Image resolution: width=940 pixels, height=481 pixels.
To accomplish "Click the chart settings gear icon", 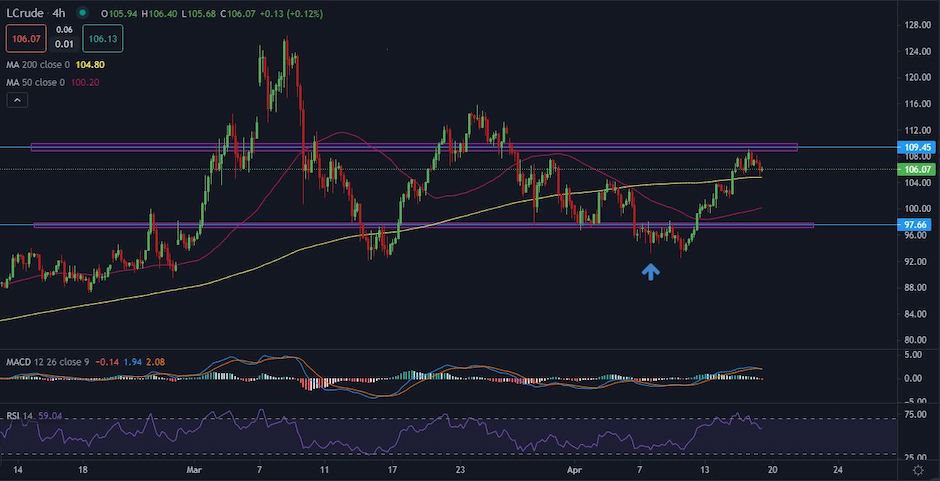I will coord(918,468).
